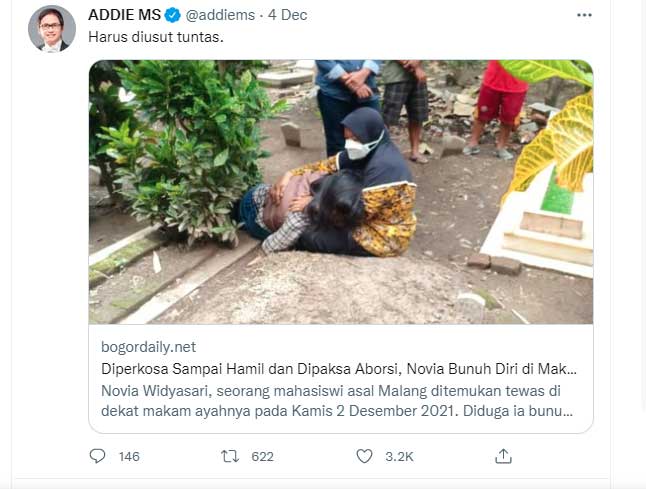Open ADDIE MS profile avatar
Screen dimensions: 646x489
pos(51,29)
